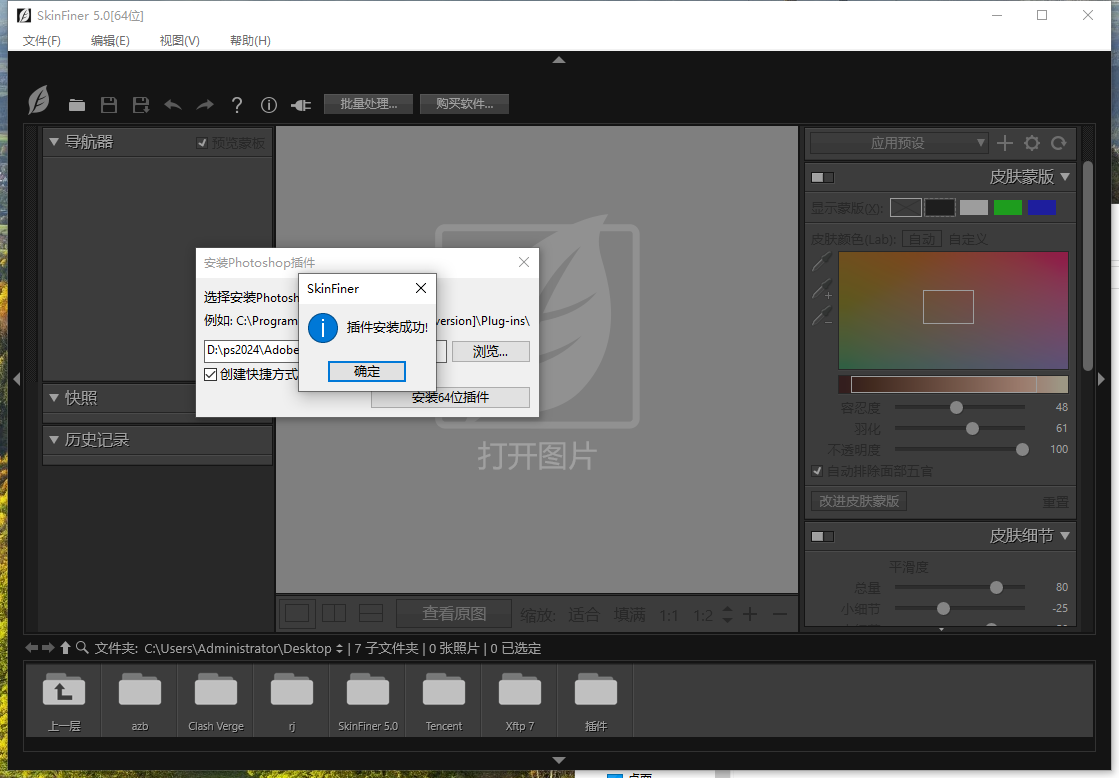Screen dimensions: 1119x778
Task: Open the 视图(V) menu
Action: coord(179,41)
